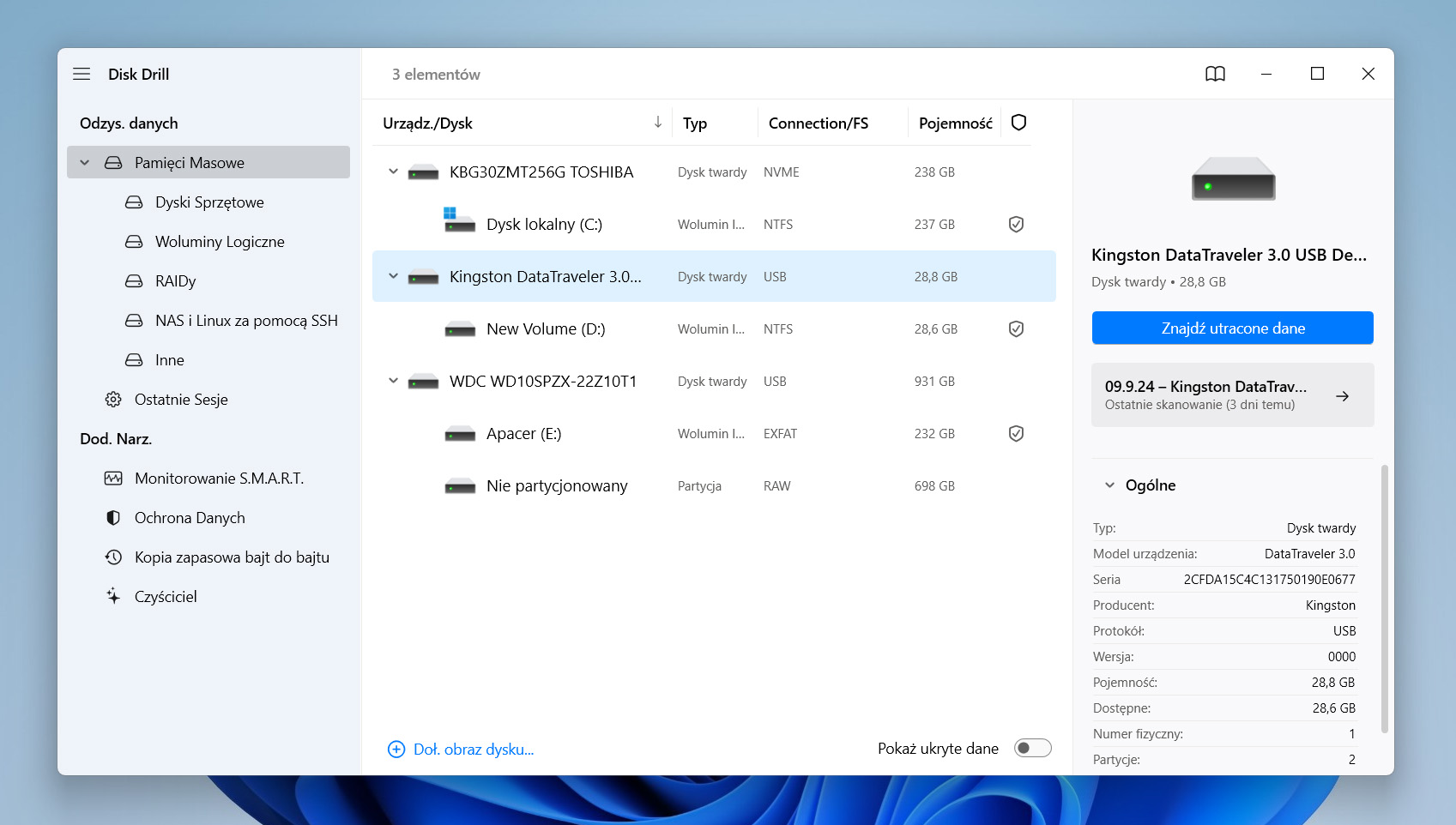The width and height of the screenshot is (1456, 825).
Task: Open the hamburger menu next to Disk Drill
Action: (x=82, y=74)
